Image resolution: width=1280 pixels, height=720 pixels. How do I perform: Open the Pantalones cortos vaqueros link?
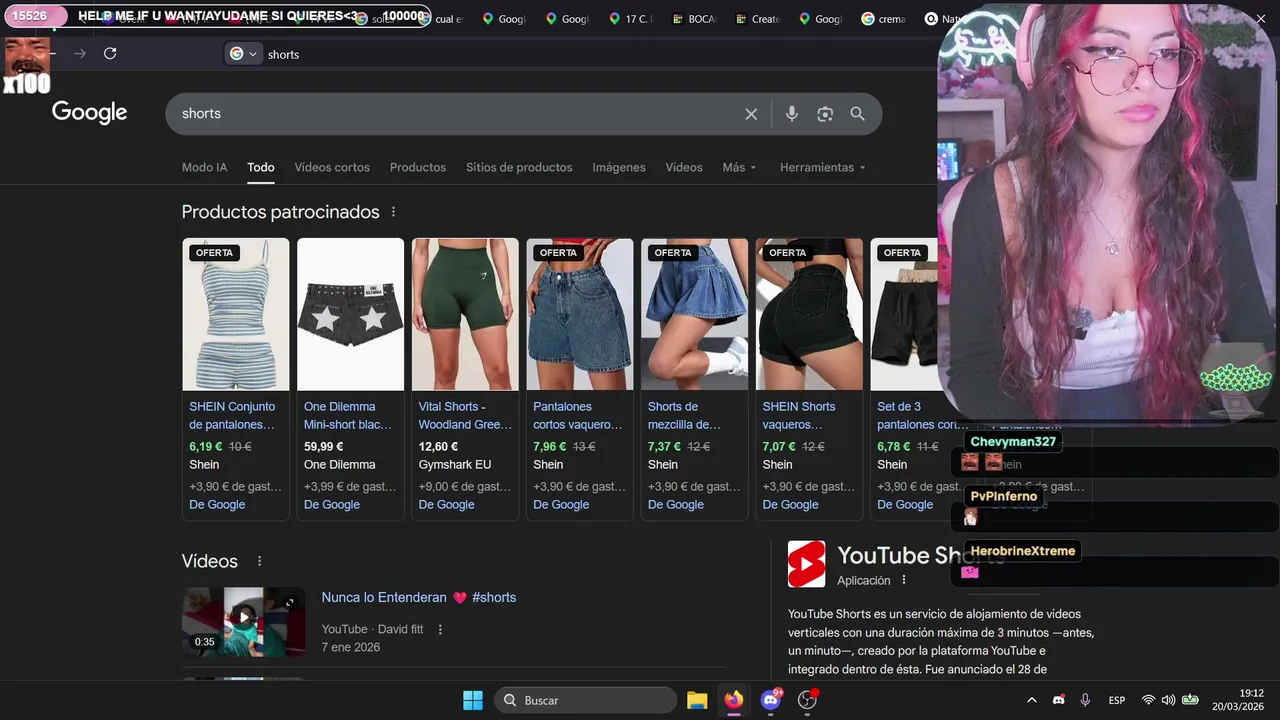(577, 415)
